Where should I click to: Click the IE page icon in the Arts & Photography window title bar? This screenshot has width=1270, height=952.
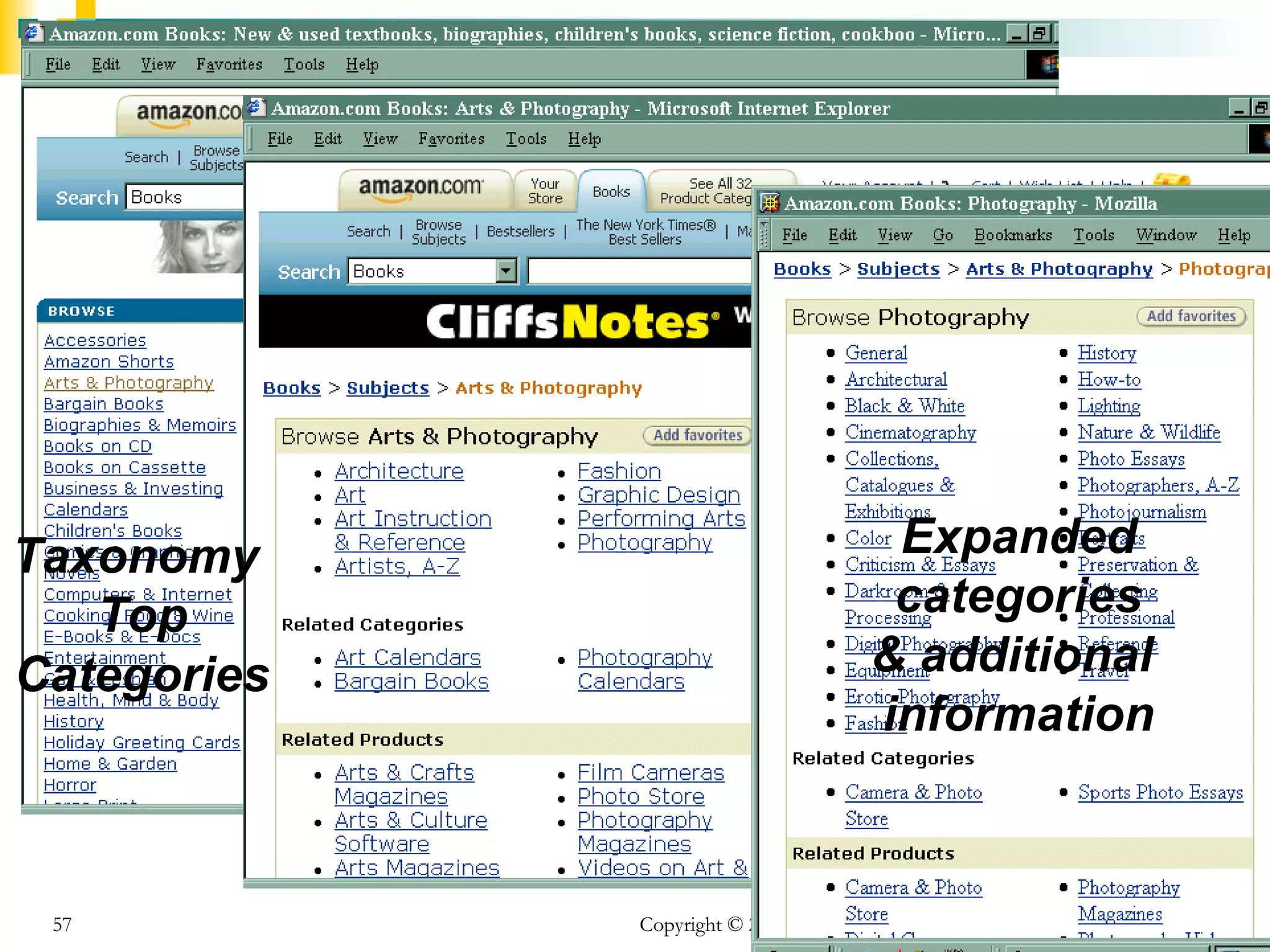(x=257, y=108)
